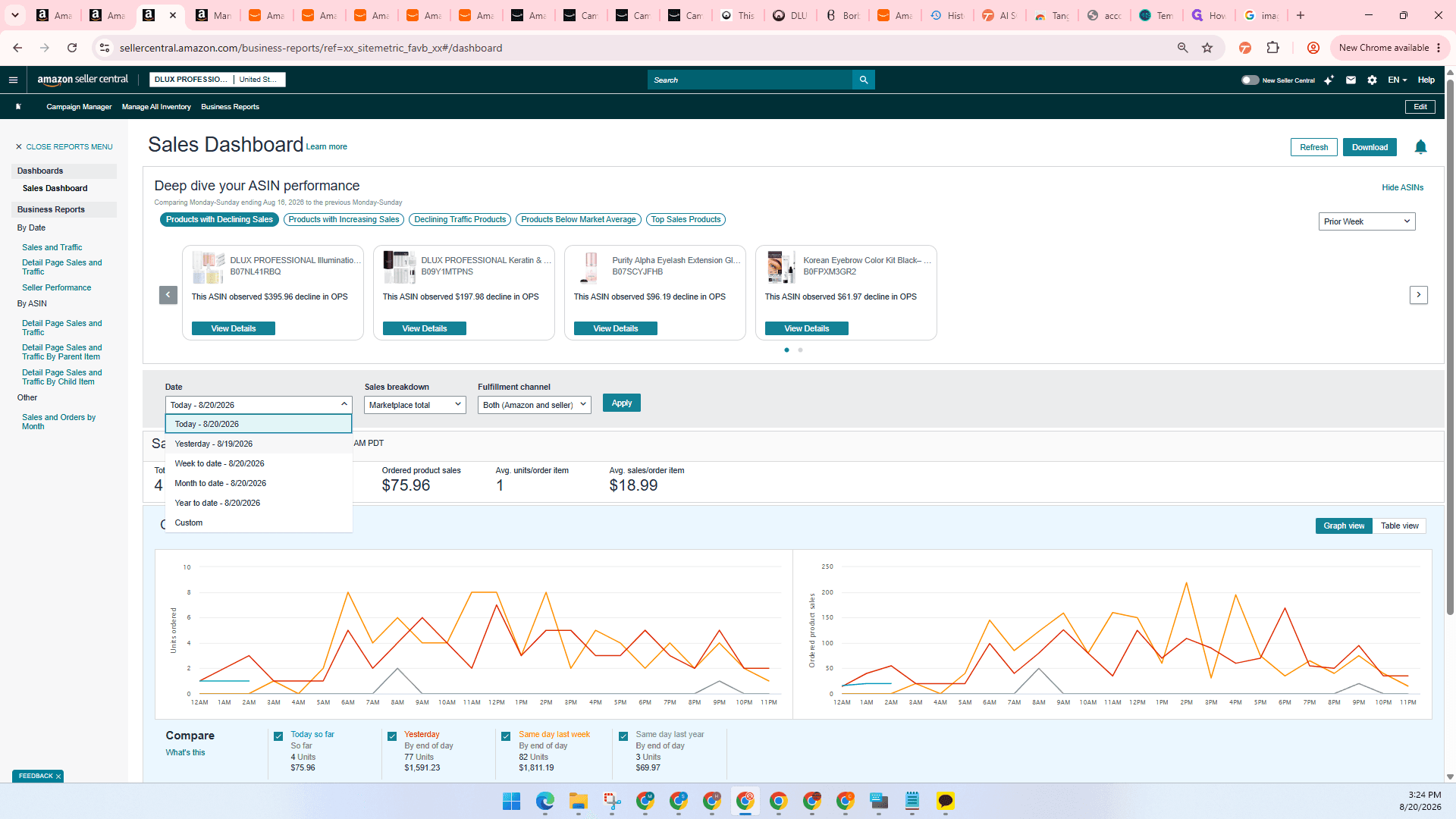Go to previous ASIN carousel page

[x=168, y=295]
